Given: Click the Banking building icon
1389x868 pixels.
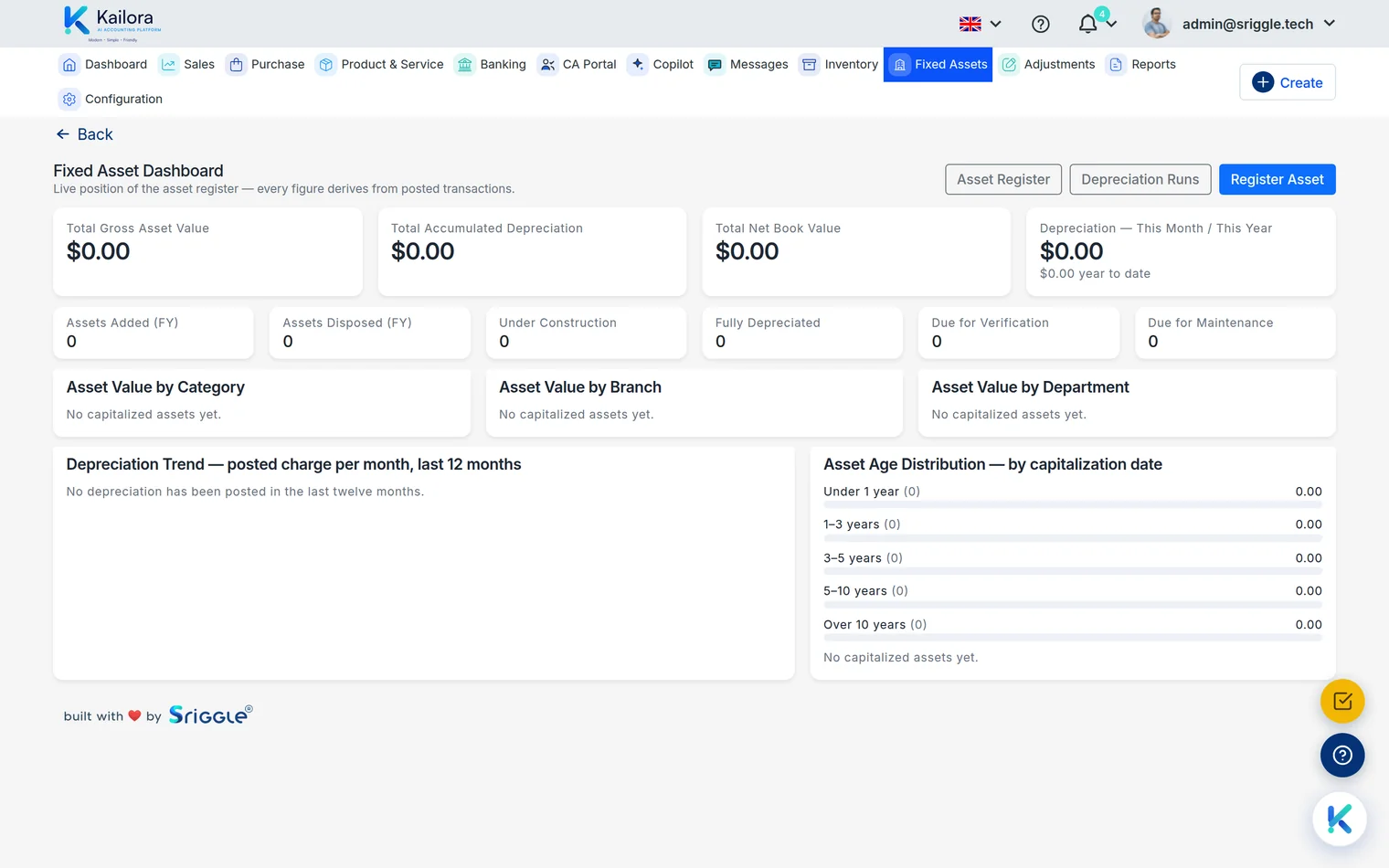Looking at the screenshot, I should 465,65.
